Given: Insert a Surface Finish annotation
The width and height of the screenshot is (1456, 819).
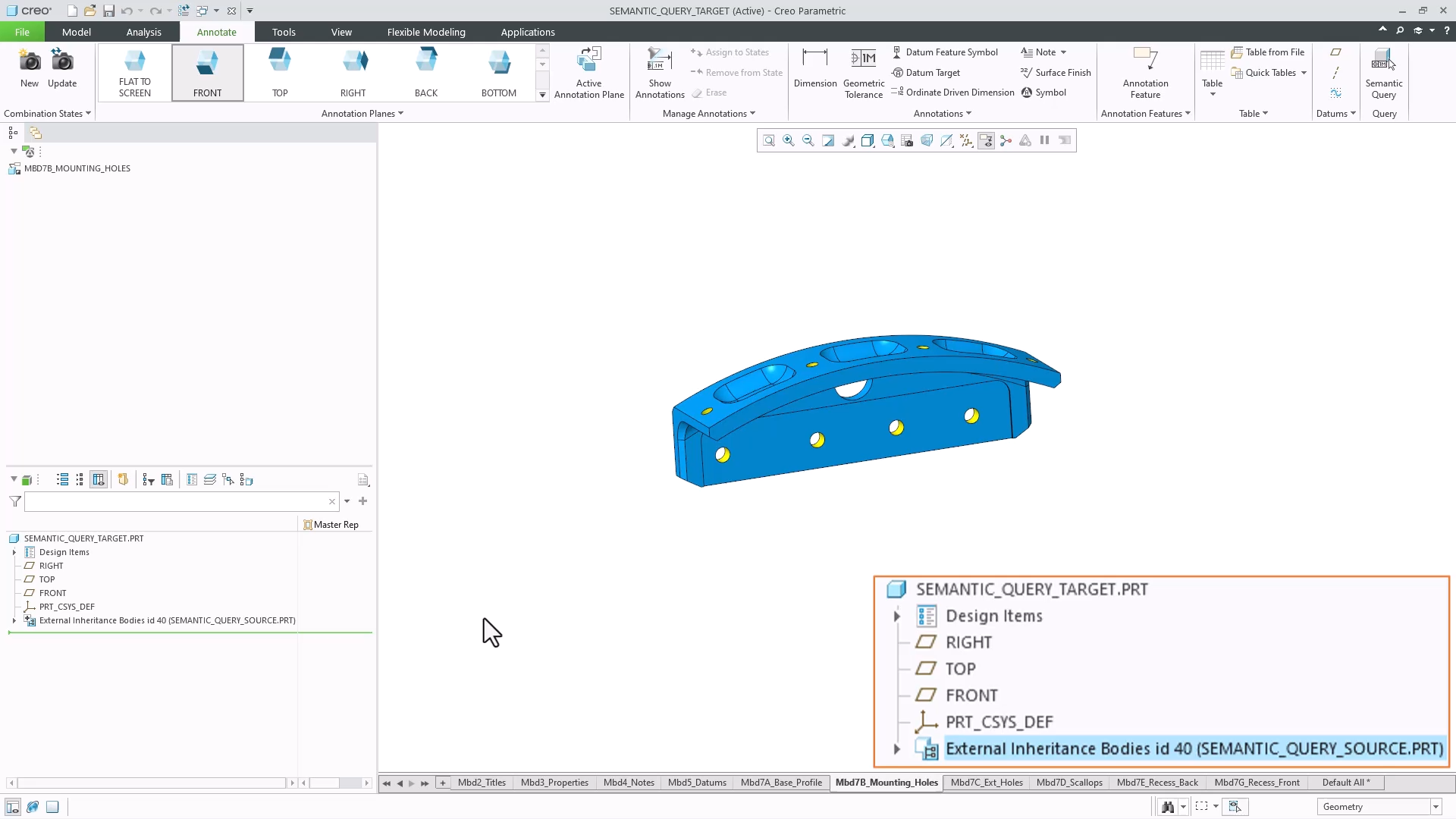Looking at the screenshot, I should [x=1056, y=73].
